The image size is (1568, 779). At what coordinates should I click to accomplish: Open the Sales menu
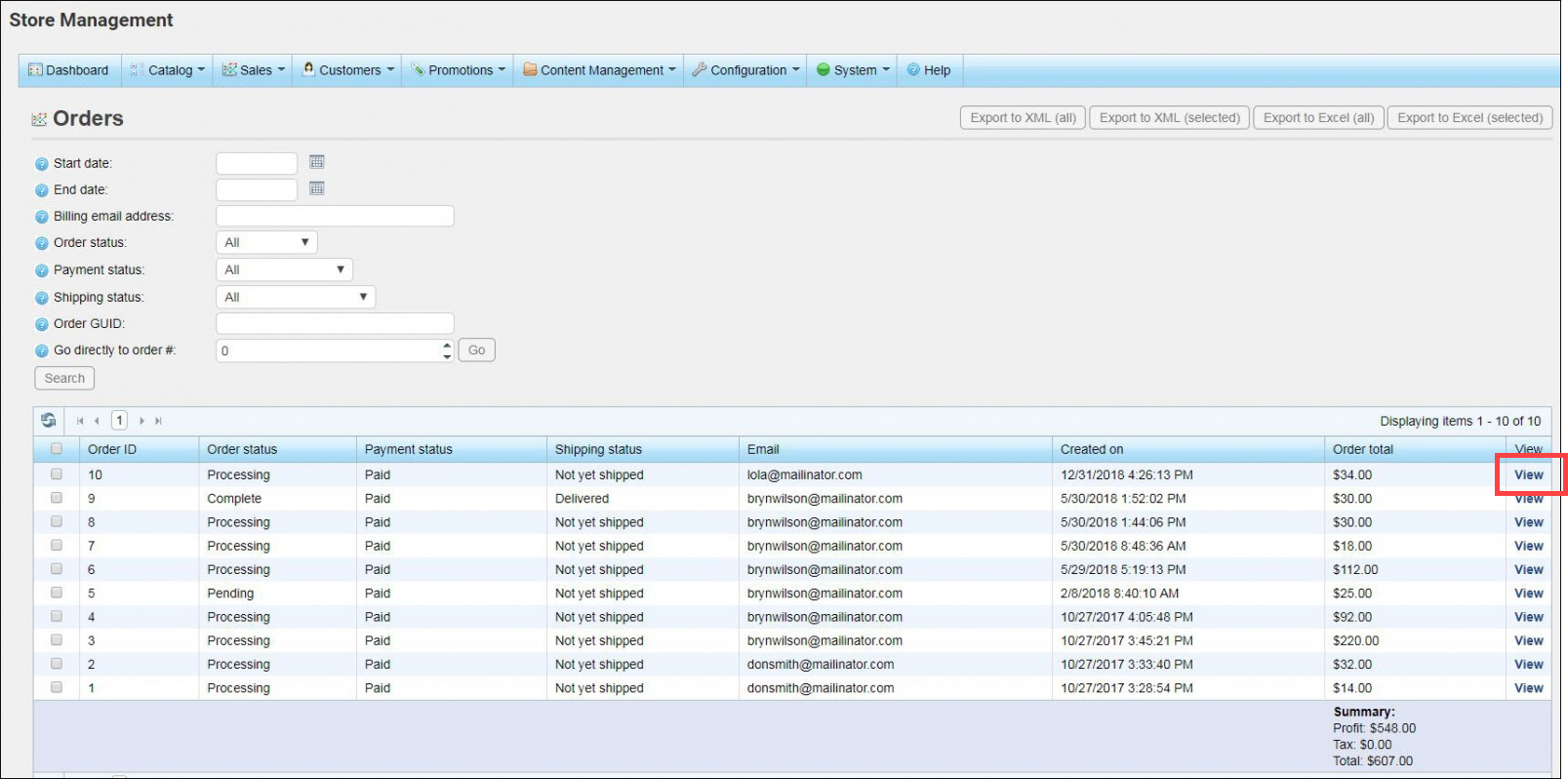pos(254,70)
